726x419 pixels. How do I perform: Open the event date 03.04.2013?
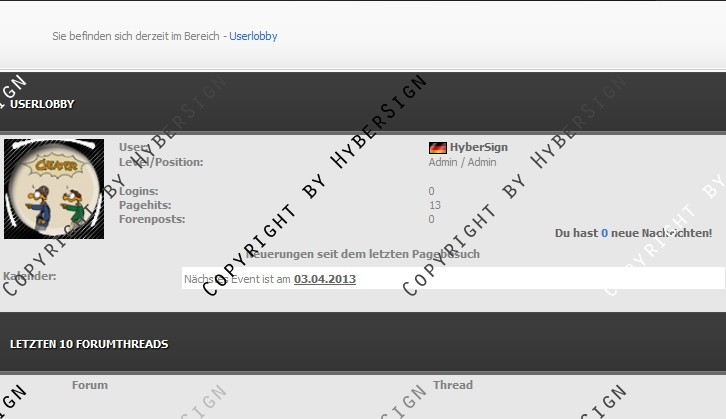point(324,279)
